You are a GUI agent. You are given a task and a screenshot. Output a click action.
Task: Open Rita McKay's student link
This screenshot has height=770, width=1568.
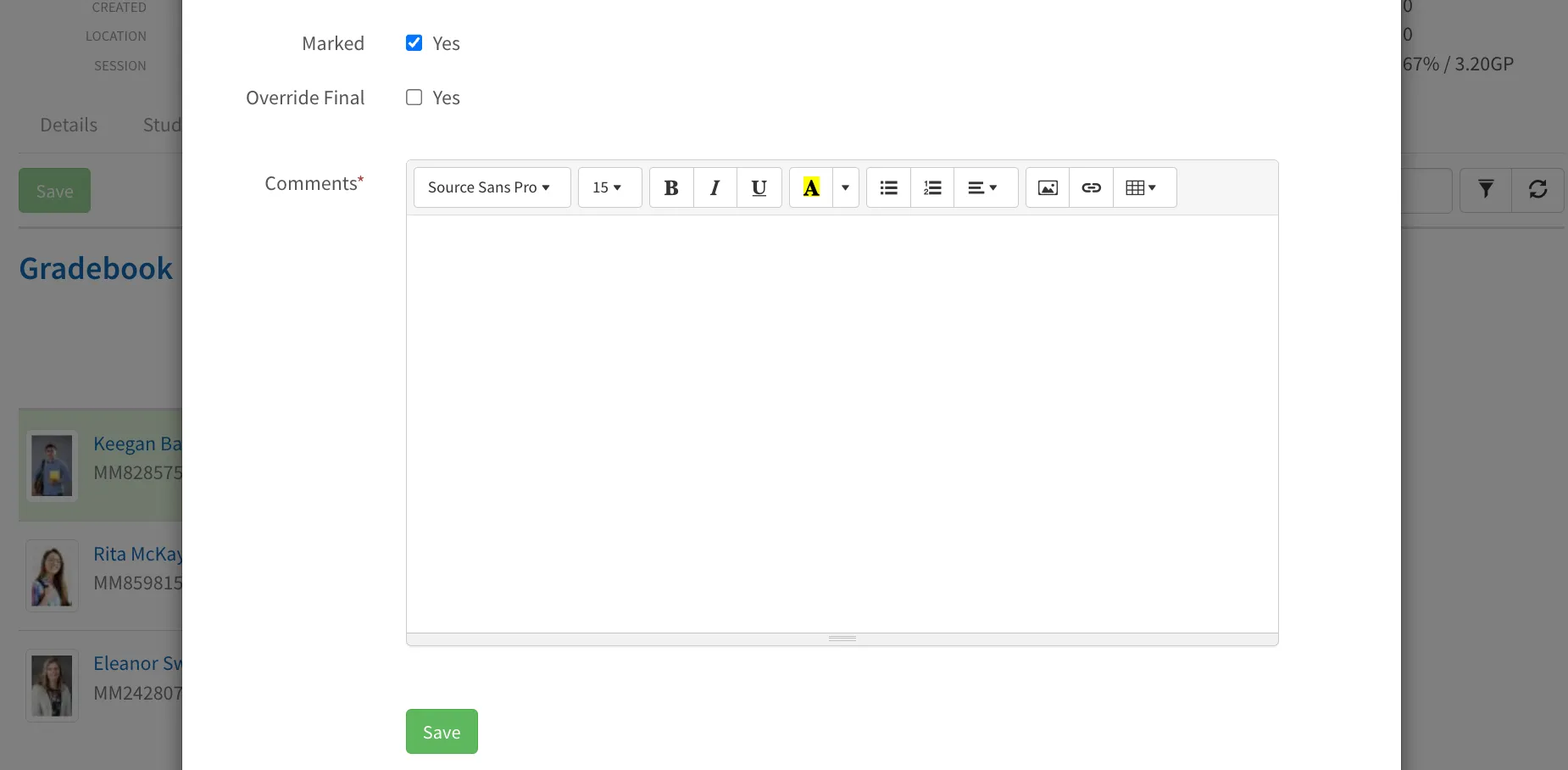(138, 554)
